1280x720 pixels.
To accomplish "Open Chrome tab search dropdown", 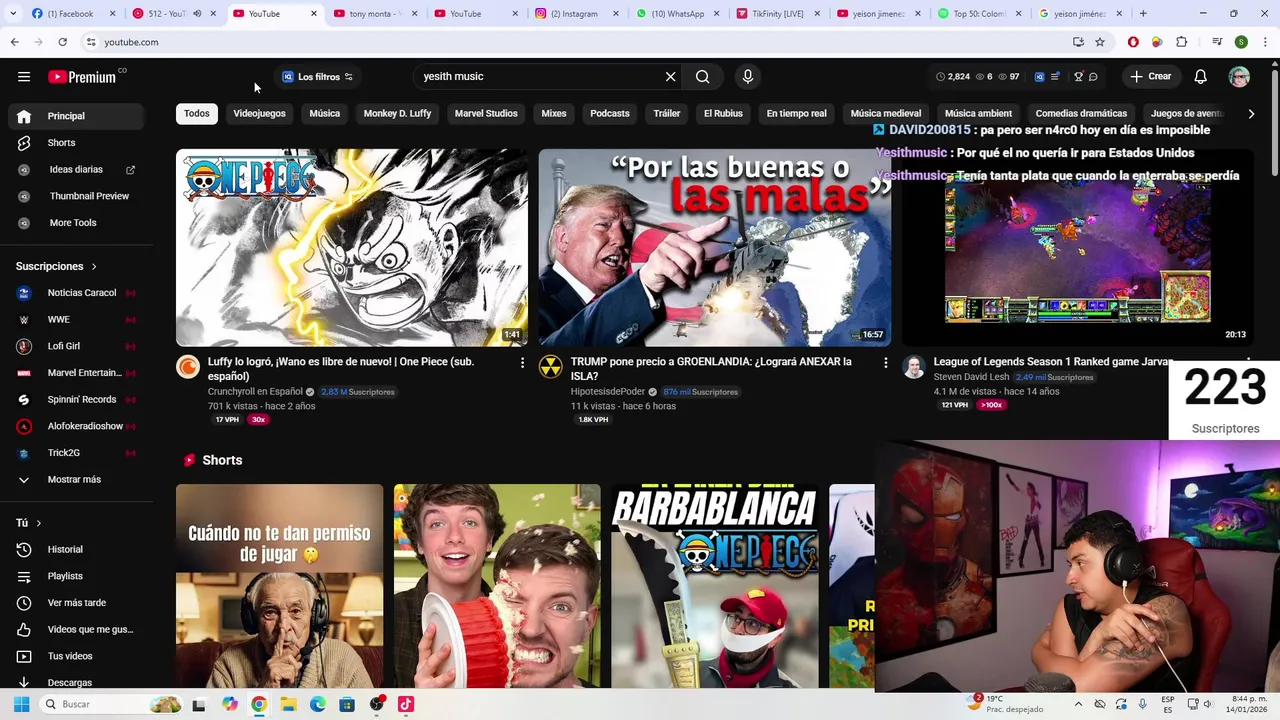I will click(11, 14).
